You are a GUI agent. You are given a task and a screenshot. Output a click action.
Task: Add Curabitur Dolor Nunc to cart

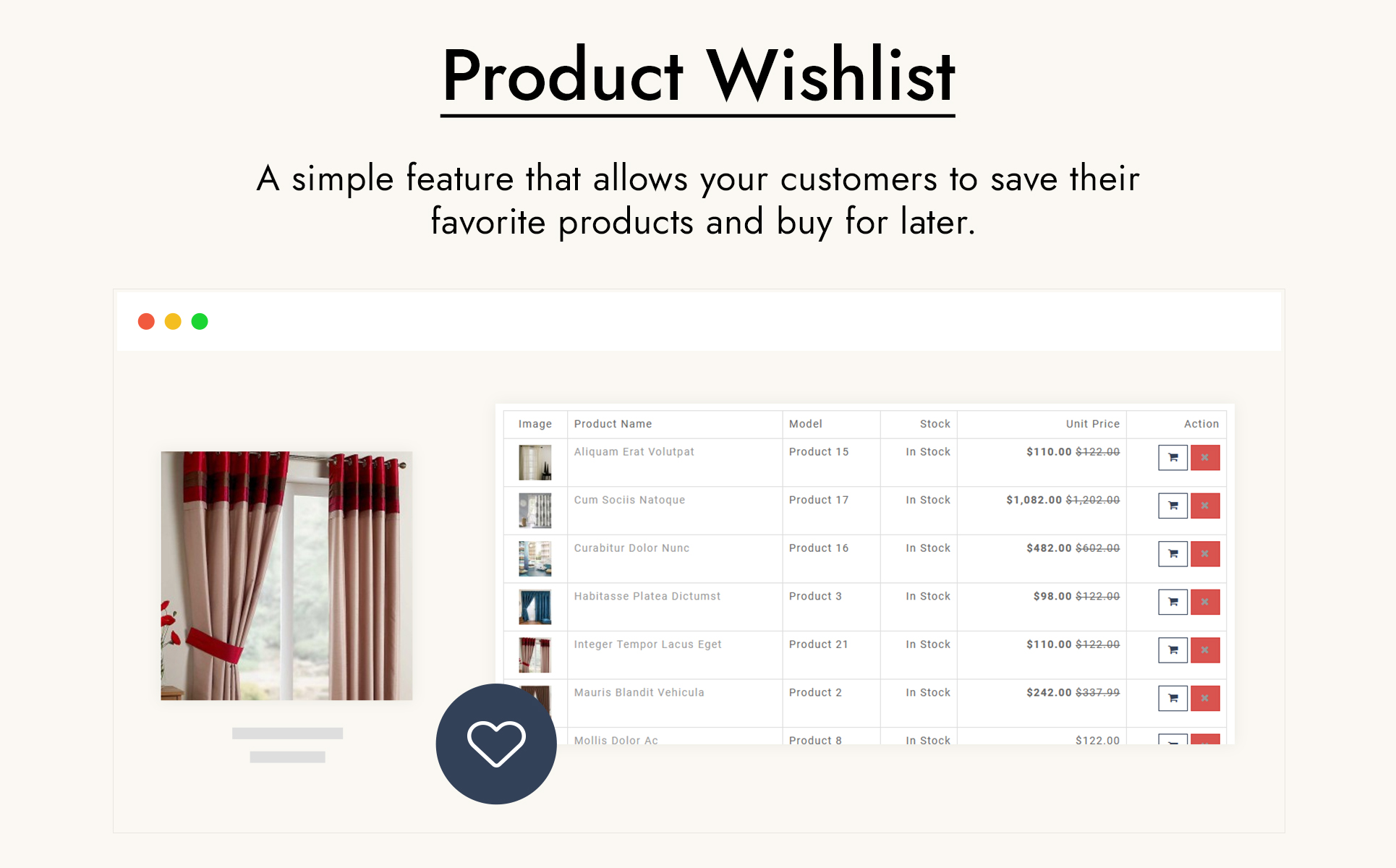coord(1172,554)
